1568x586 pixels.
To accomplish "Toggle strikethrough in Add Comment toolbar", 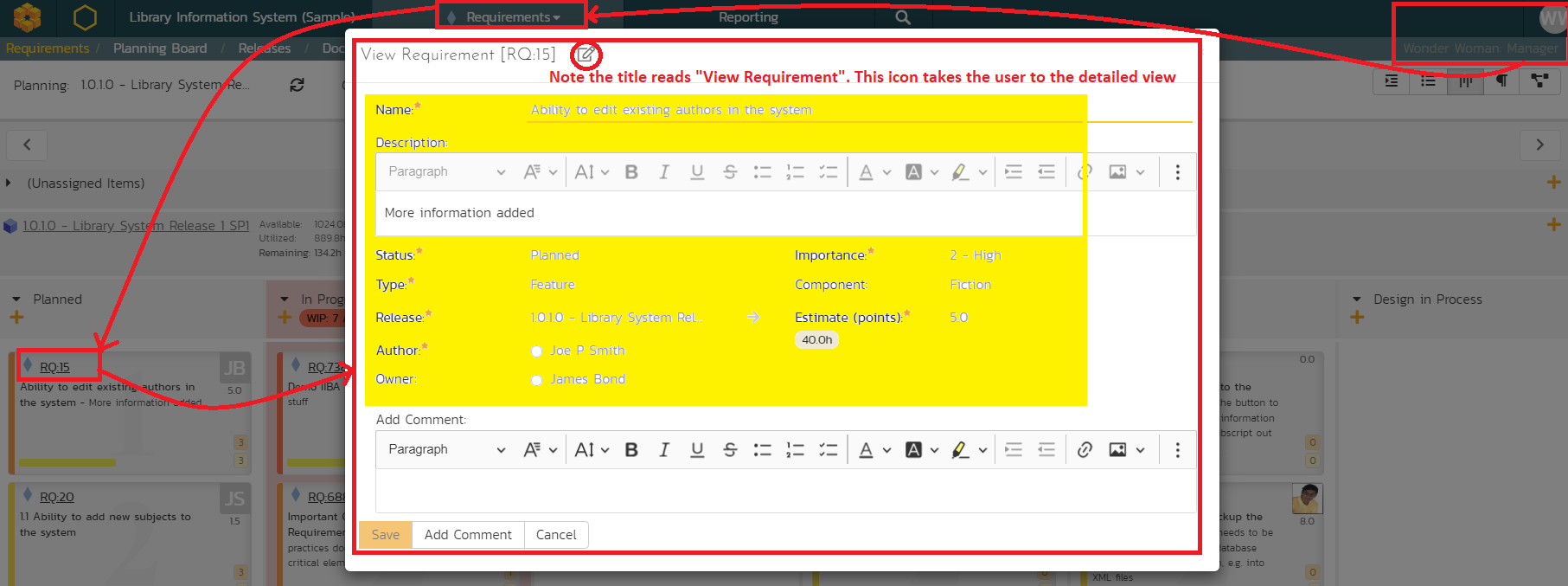I will pos(730,449).
